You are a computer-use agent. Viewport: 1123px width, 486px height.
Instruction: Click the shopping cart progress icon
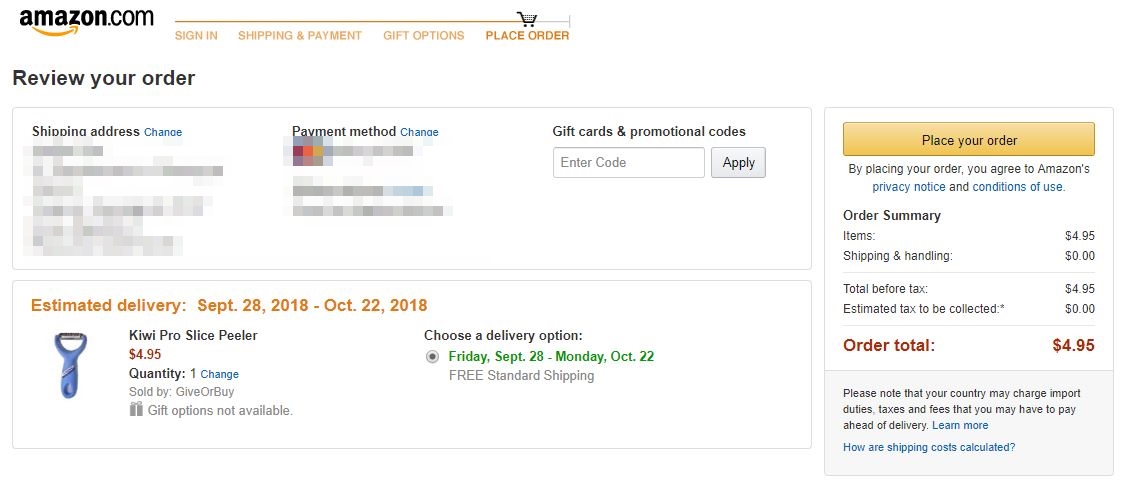point(527,19)
